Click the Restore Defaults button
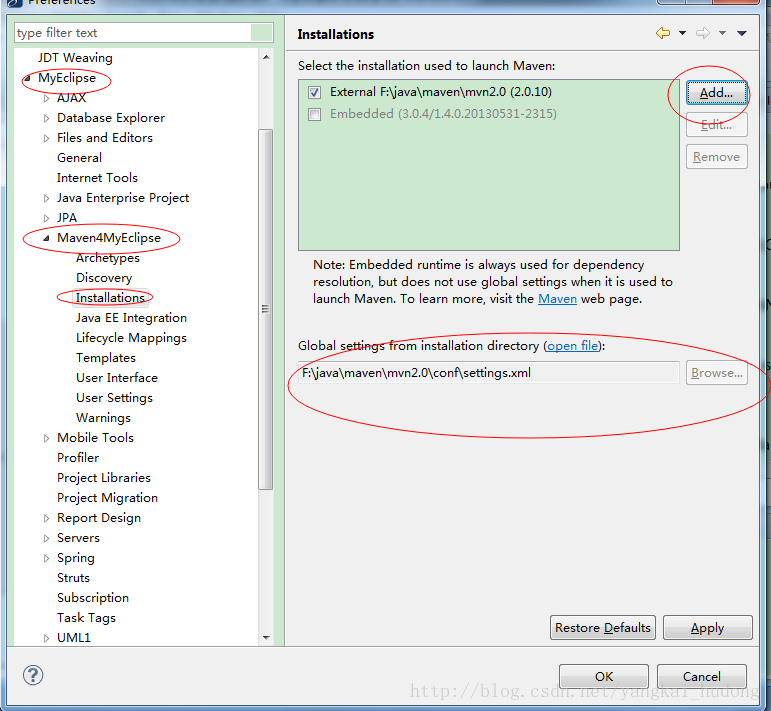Viewport: 771px width, 711px height. click(603, 628)
